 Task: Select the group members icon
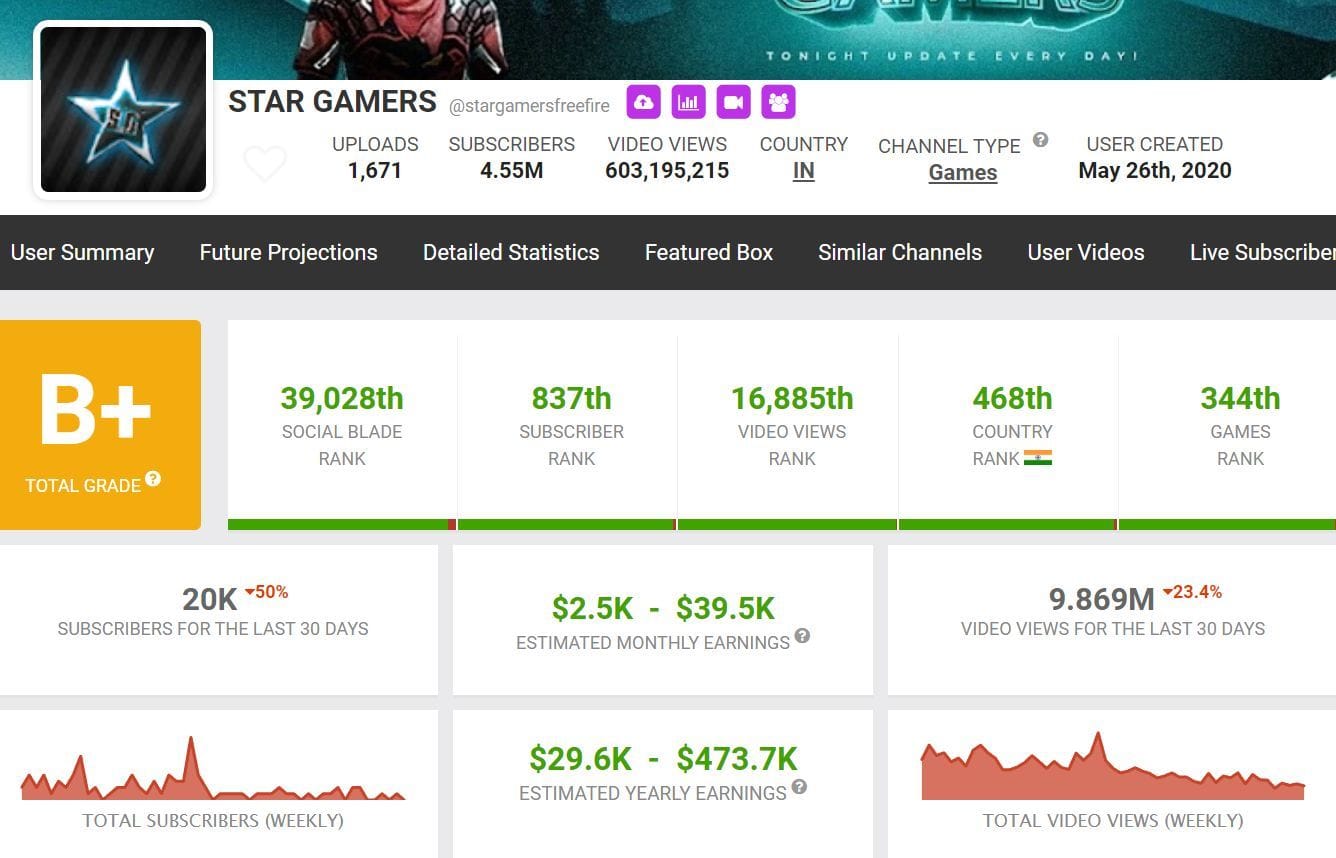(778, 101)
